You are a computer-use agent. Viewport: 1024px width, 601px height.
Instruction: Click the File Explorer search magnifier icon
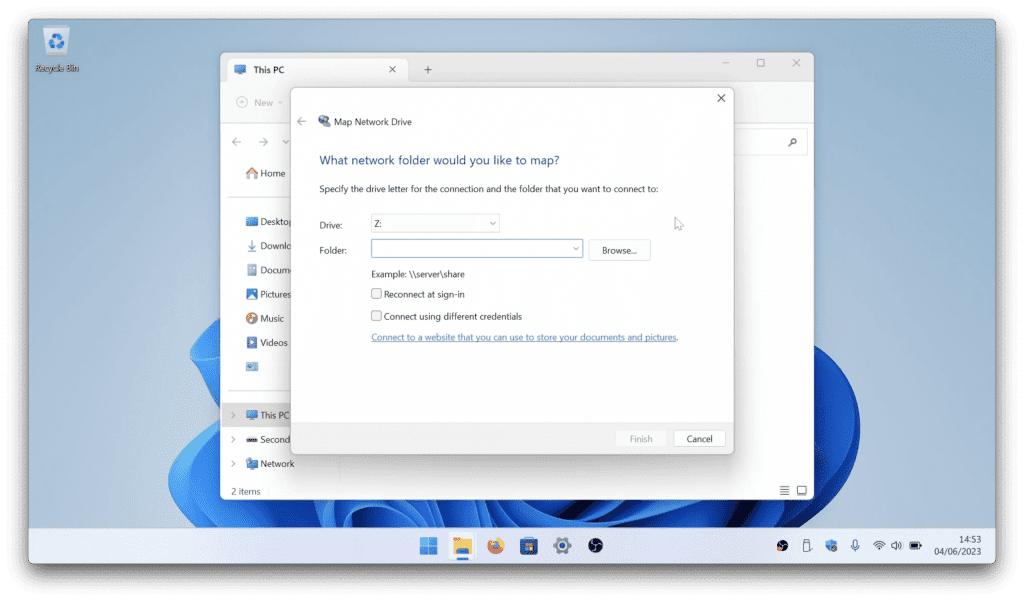pyautogui.click(x=792, y=142)
